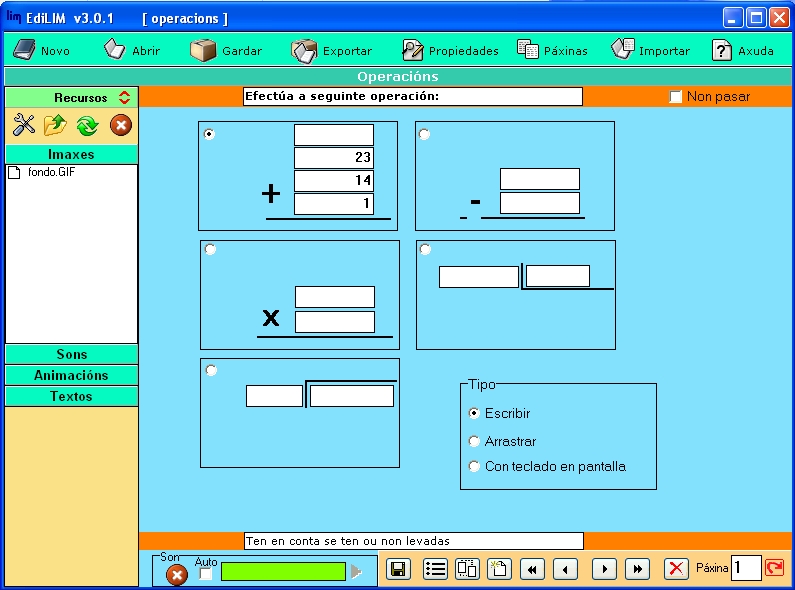This screenshot has width=795, height=590.
Task: Enable the Non pasar checkbox
Action: (676, 97)
